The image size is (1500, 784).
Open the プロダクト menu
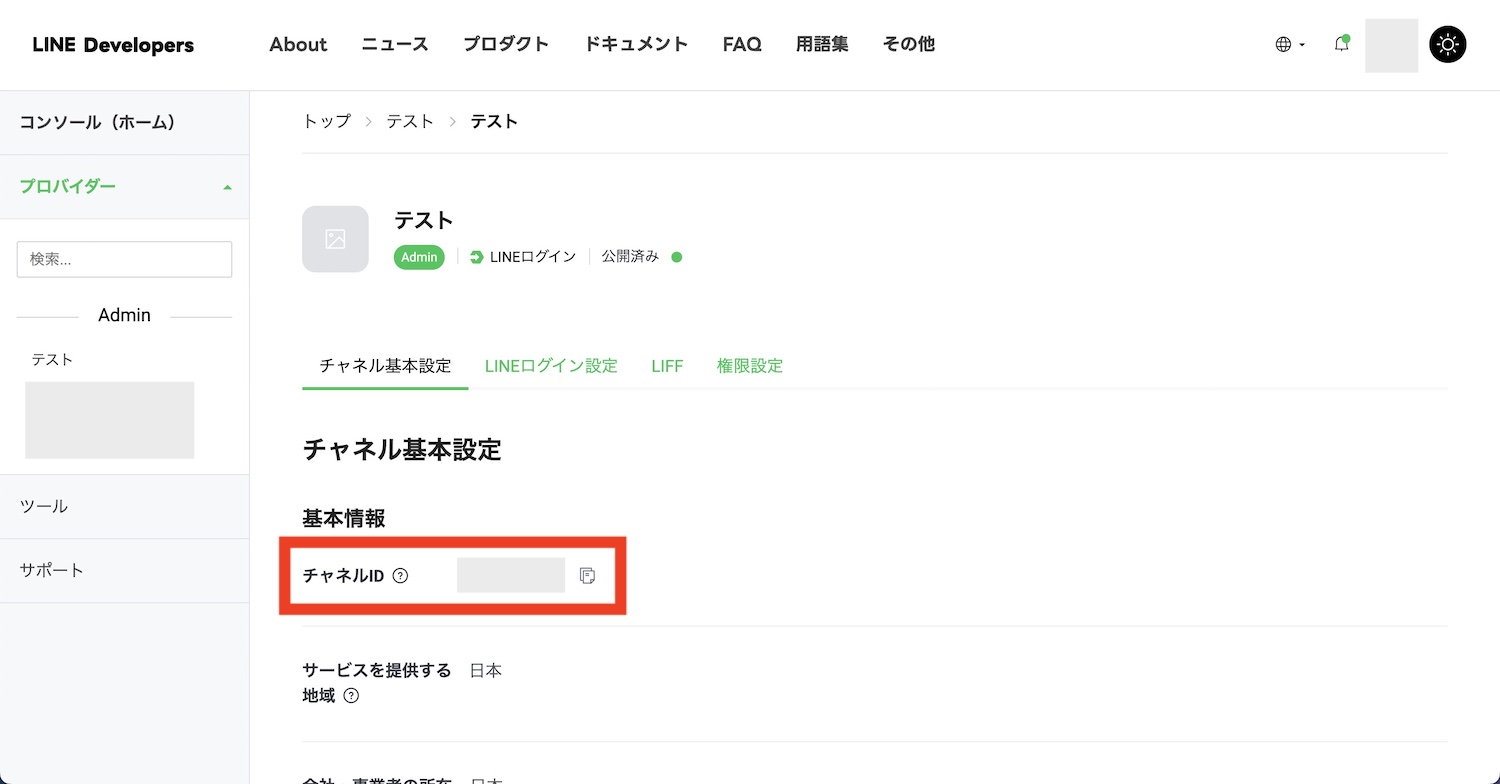click(x=506, y=44)
